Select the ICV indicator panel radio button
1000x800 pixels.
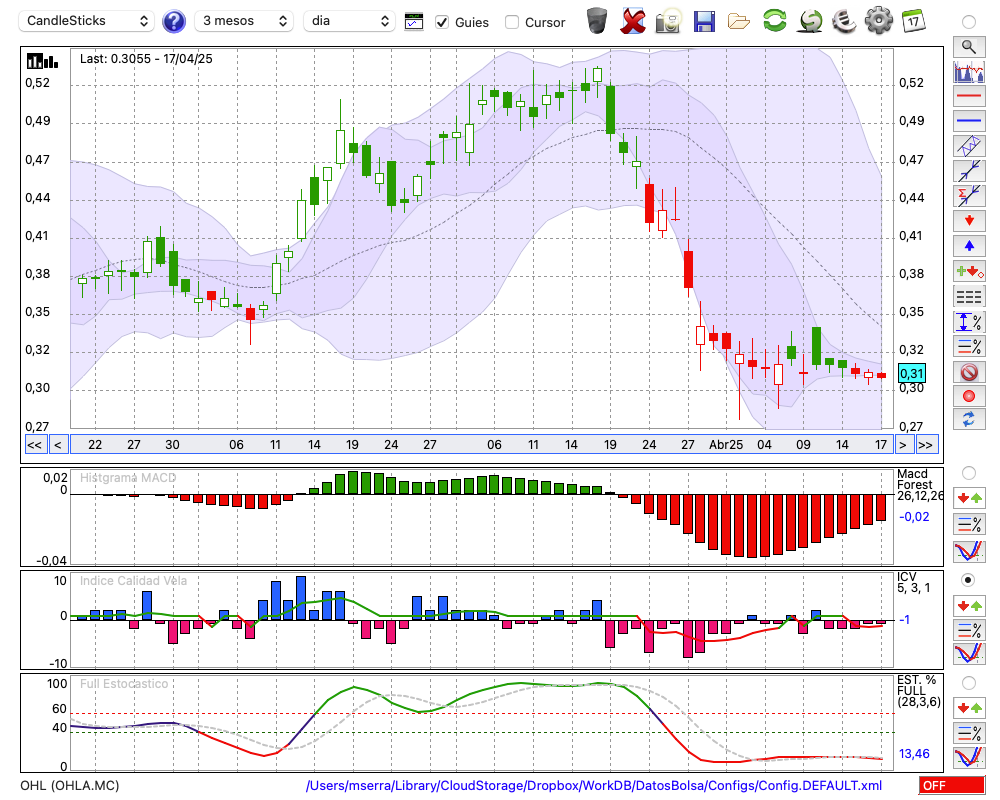(969, 580)
